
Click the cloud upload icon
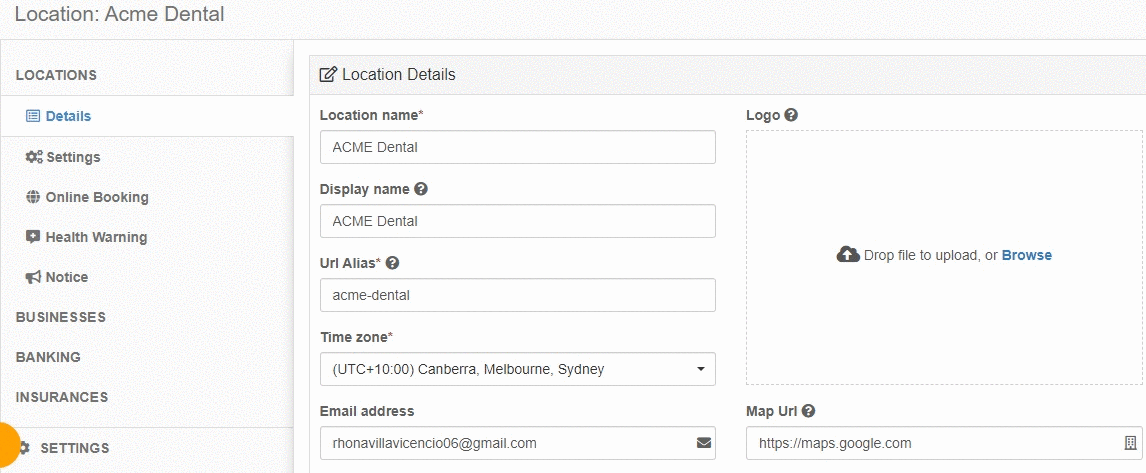point(848,254)
